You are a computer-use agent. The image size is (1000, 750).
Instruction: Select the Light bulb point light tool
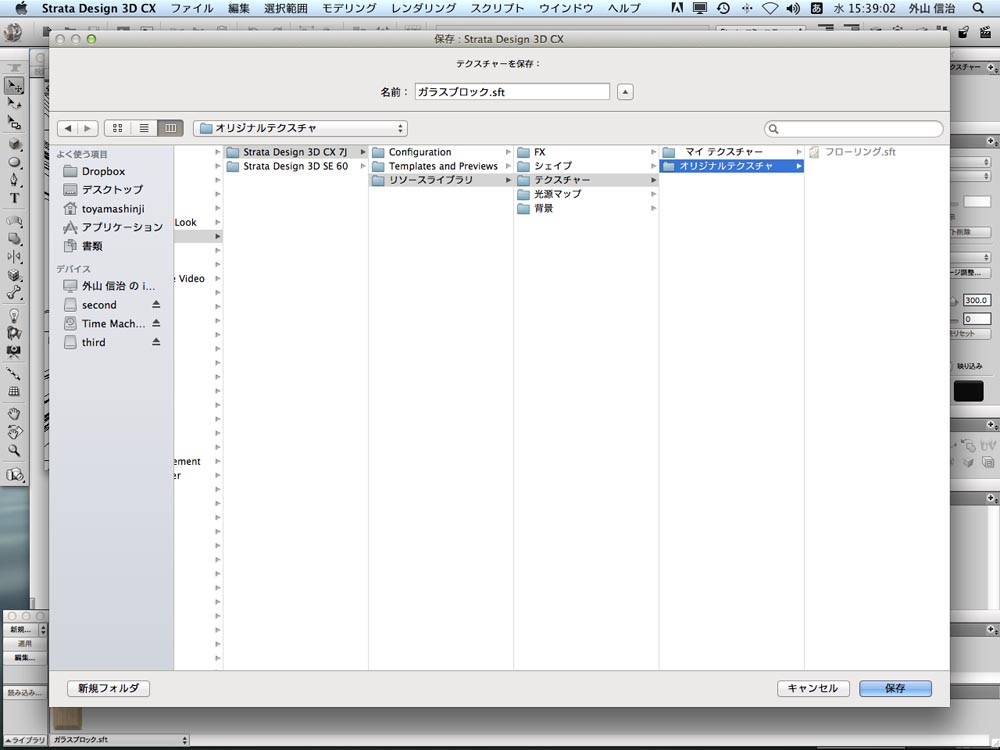(14, 315)
